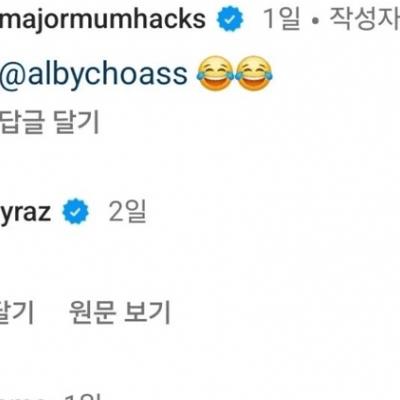Open the majormumhacks profile name
This screenshot has height=400, width=400.
click(103, 20)
